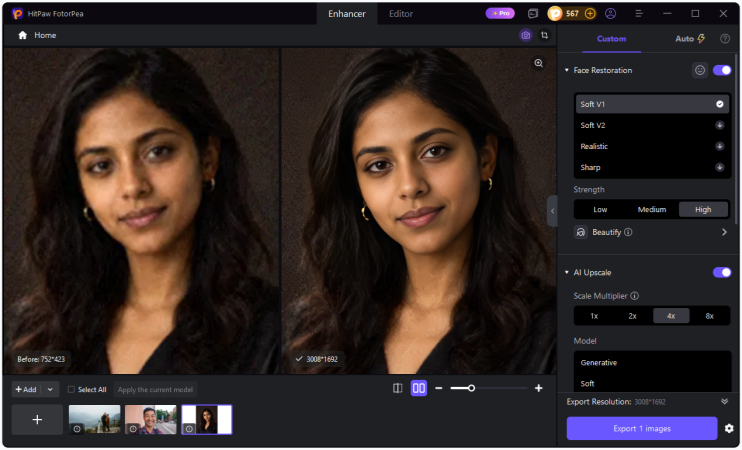This screenshot has height=450, width=742.
Task: Select the woman portrait thumbnail
Action: [207, 420]
